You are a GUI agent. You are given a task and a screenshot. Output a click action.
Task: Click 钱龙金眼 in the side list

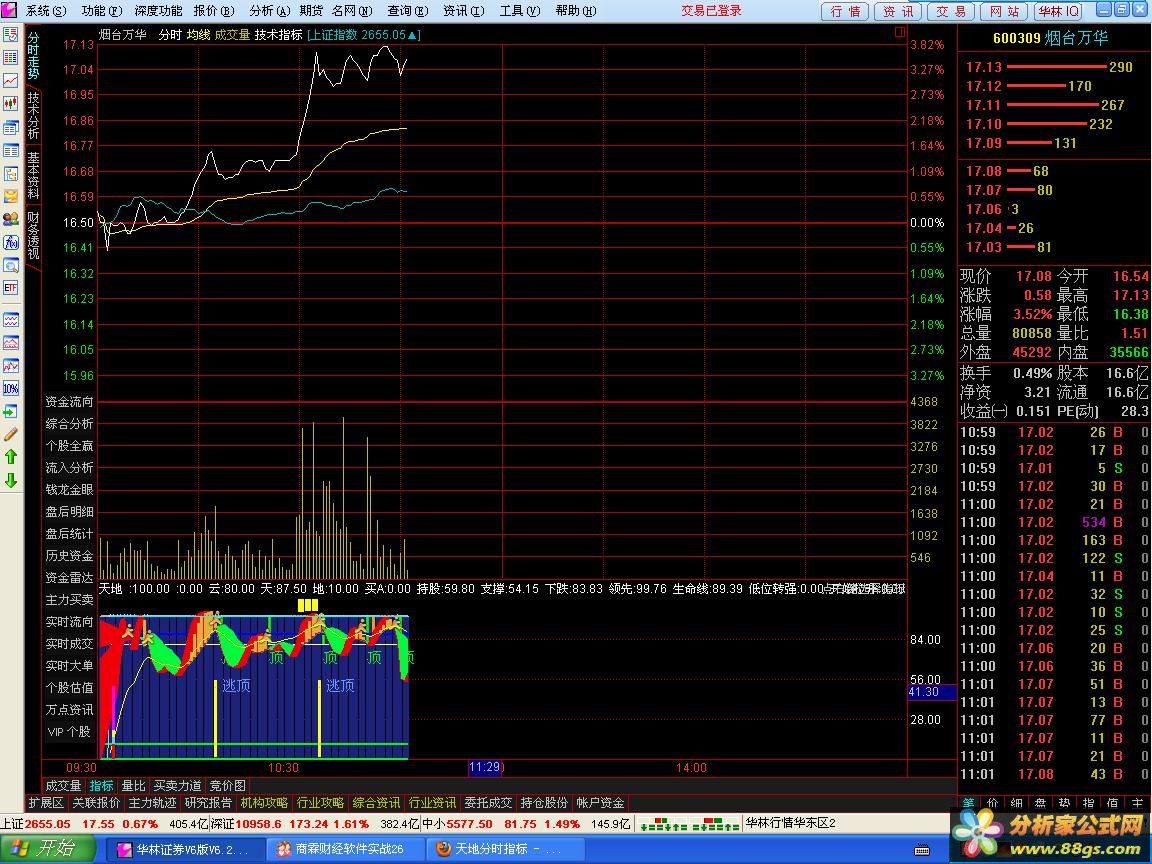(x=69, y=489)
